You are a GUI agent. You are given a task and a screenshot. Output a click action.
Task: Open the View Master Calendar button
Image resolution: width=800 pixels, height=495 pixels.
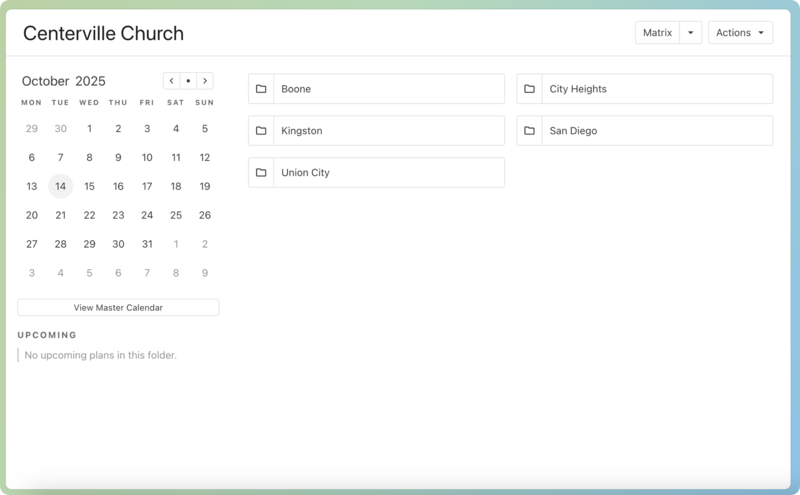point(118,308)
